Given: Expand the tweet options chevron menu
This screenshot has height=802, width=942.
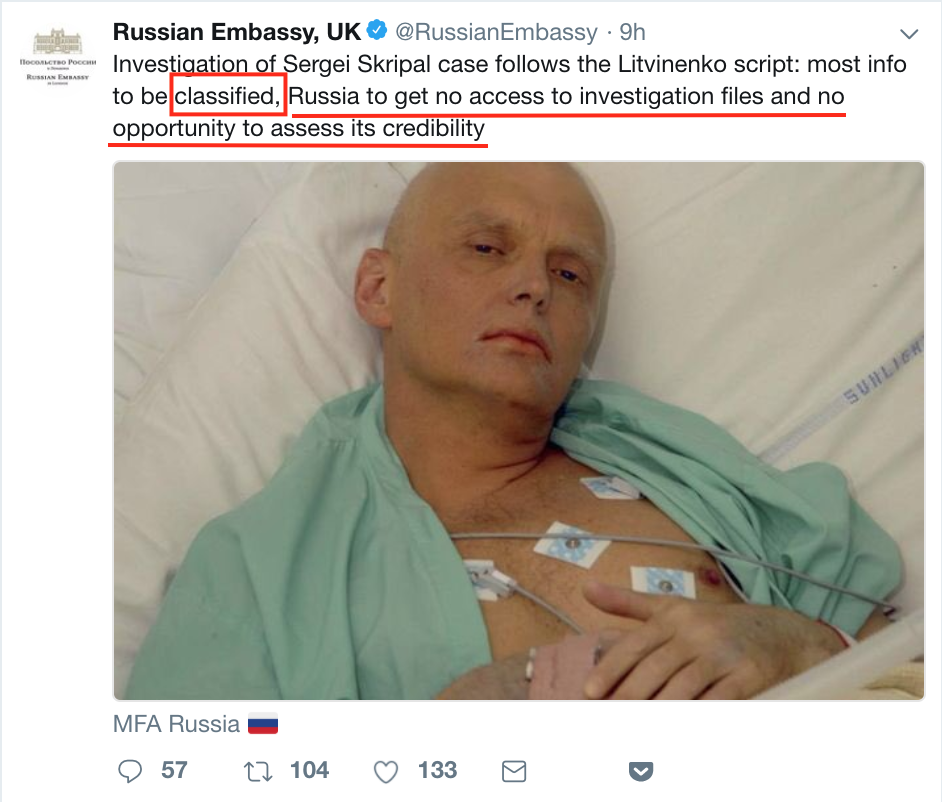Looking at the screenshot, I should click(x=910, y=33).
